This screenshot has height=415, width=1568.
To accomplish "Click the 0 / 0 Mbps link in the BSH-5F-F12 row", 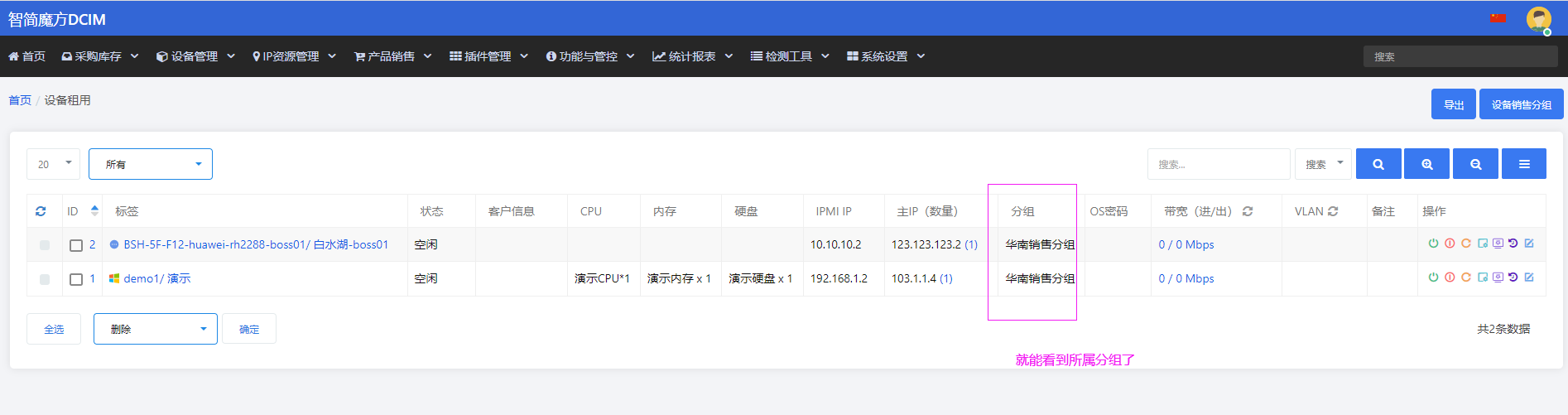I will 1186,244.
